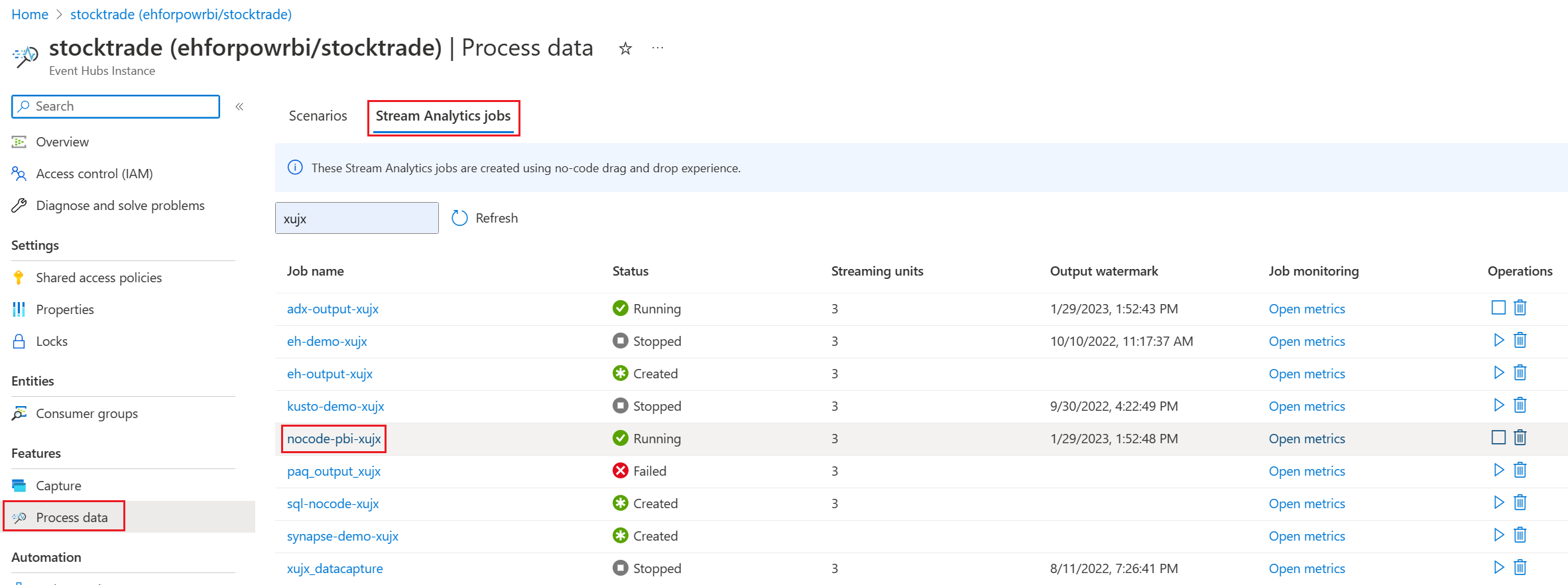Open metrics for sql-nocode-xujx
This screenshot has width=1568, height=585.
point(1307,504)
